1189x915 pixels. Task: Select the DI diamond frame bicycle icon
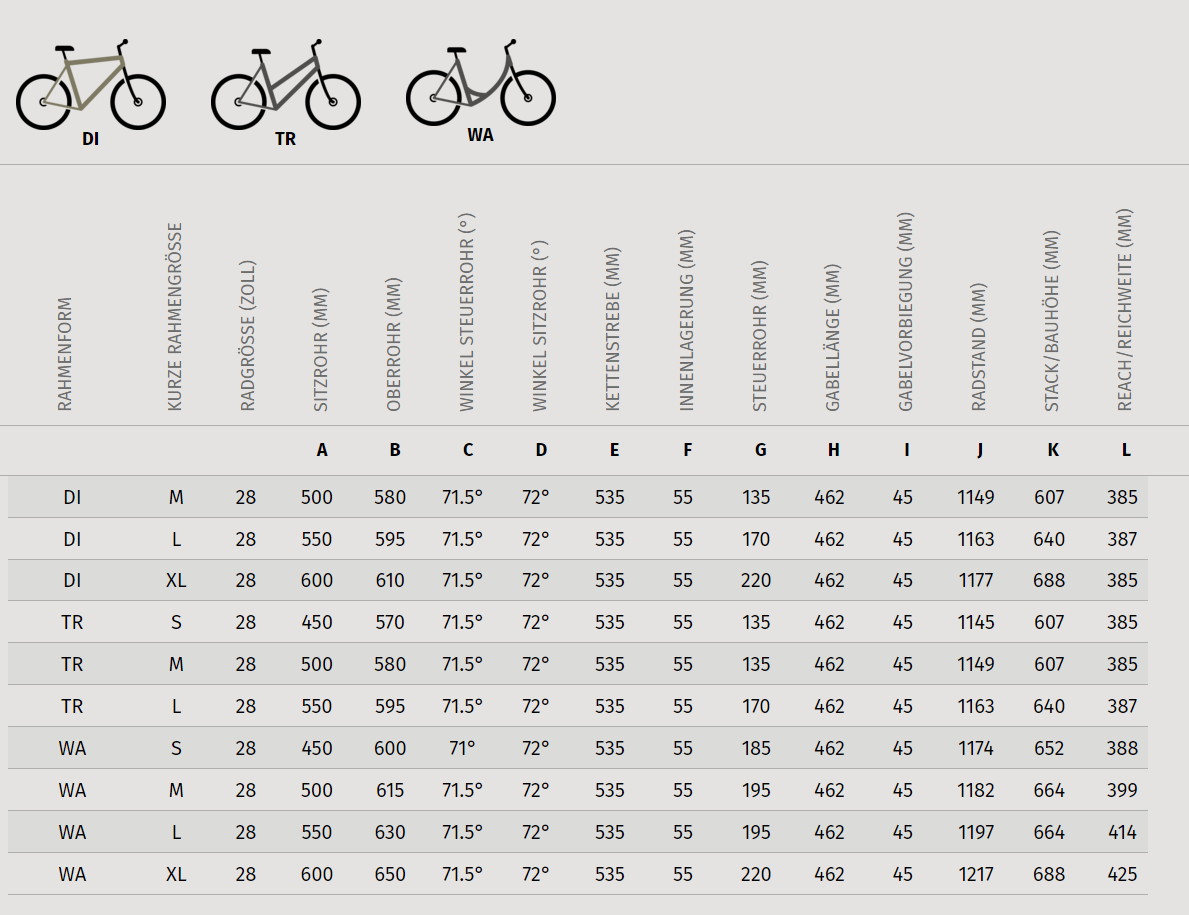pyautogui.click(x=90, y=84)
